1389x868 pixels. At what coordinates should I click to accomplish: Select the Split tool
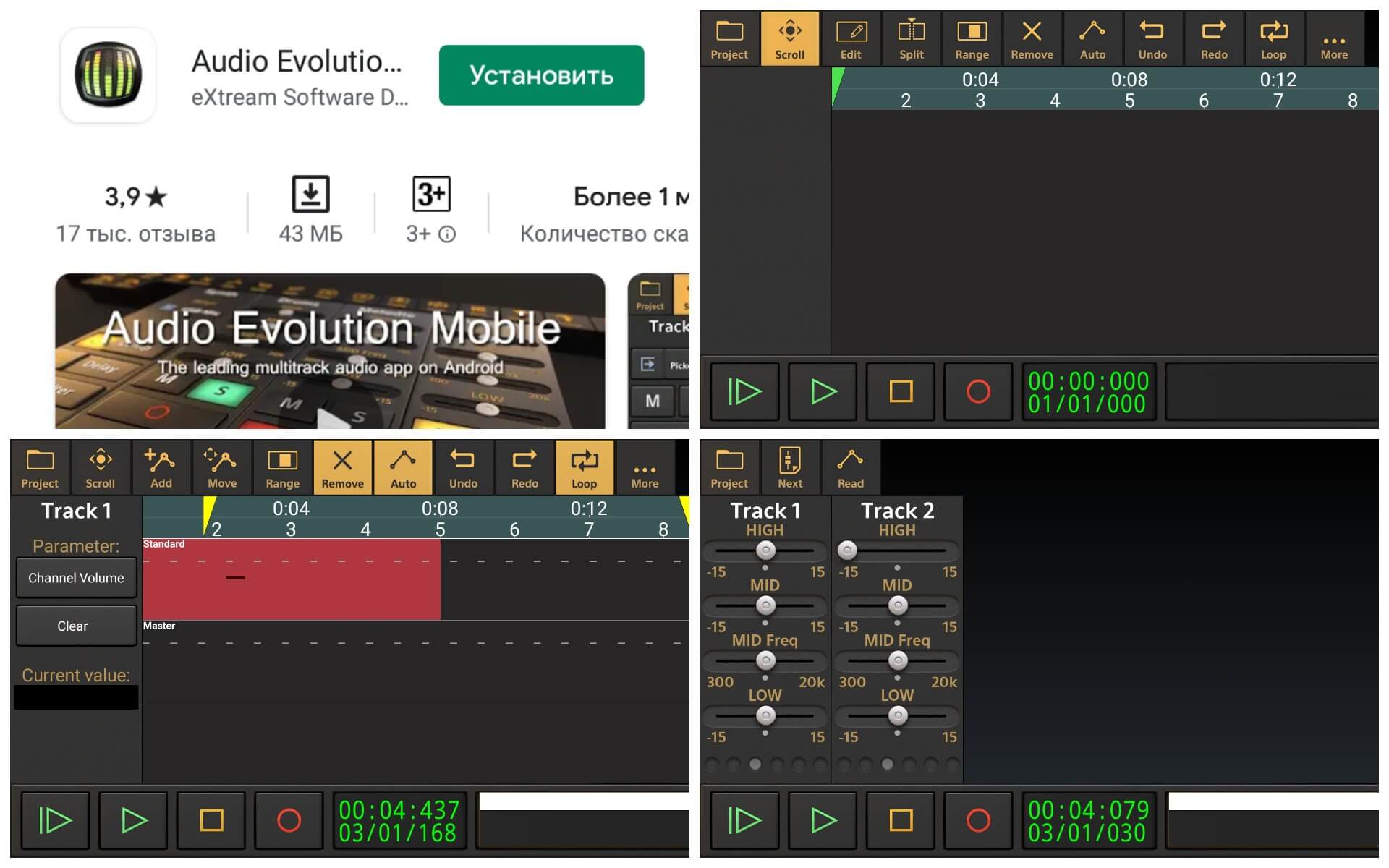coord(912,39)
